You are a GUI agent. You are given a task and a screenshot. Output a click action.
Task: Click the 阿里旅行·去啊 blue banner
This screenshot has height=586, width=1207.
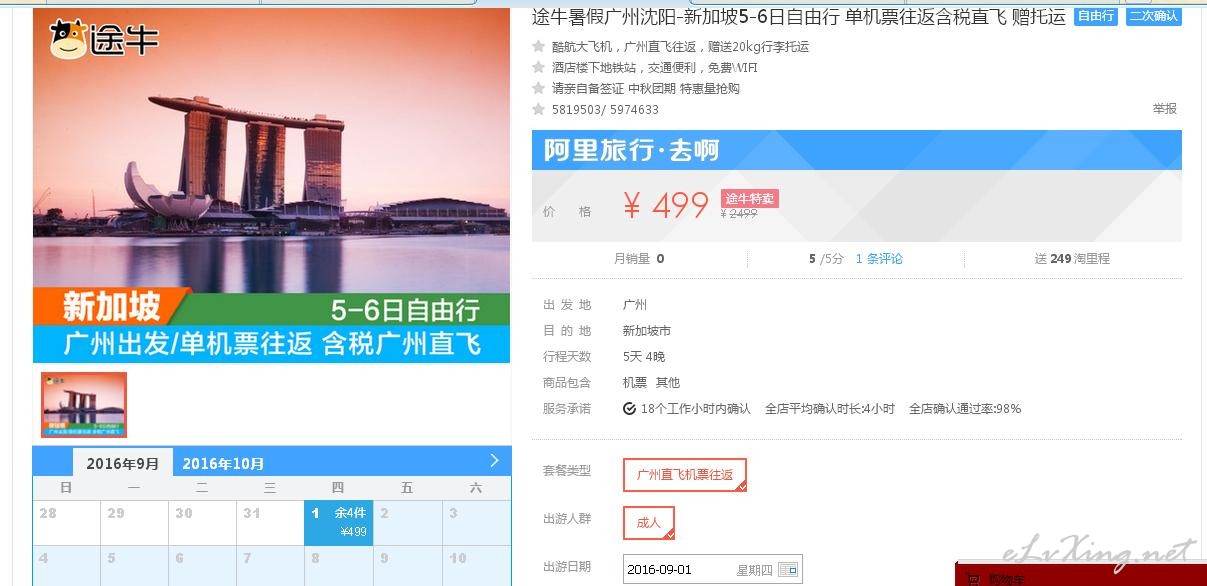click(857, 150)
